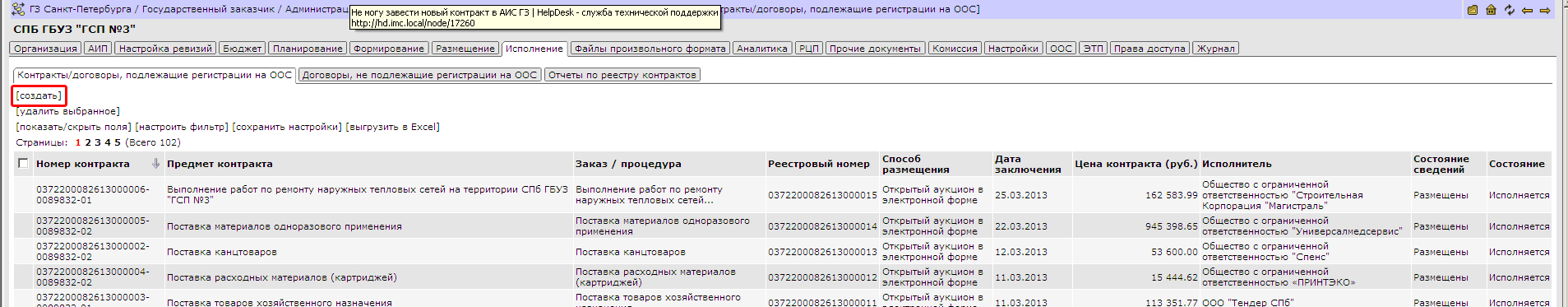This screenshot has width=1568, height=307.
Task: Open Файлы произвольного формата tab
Action: coord(650,49)
